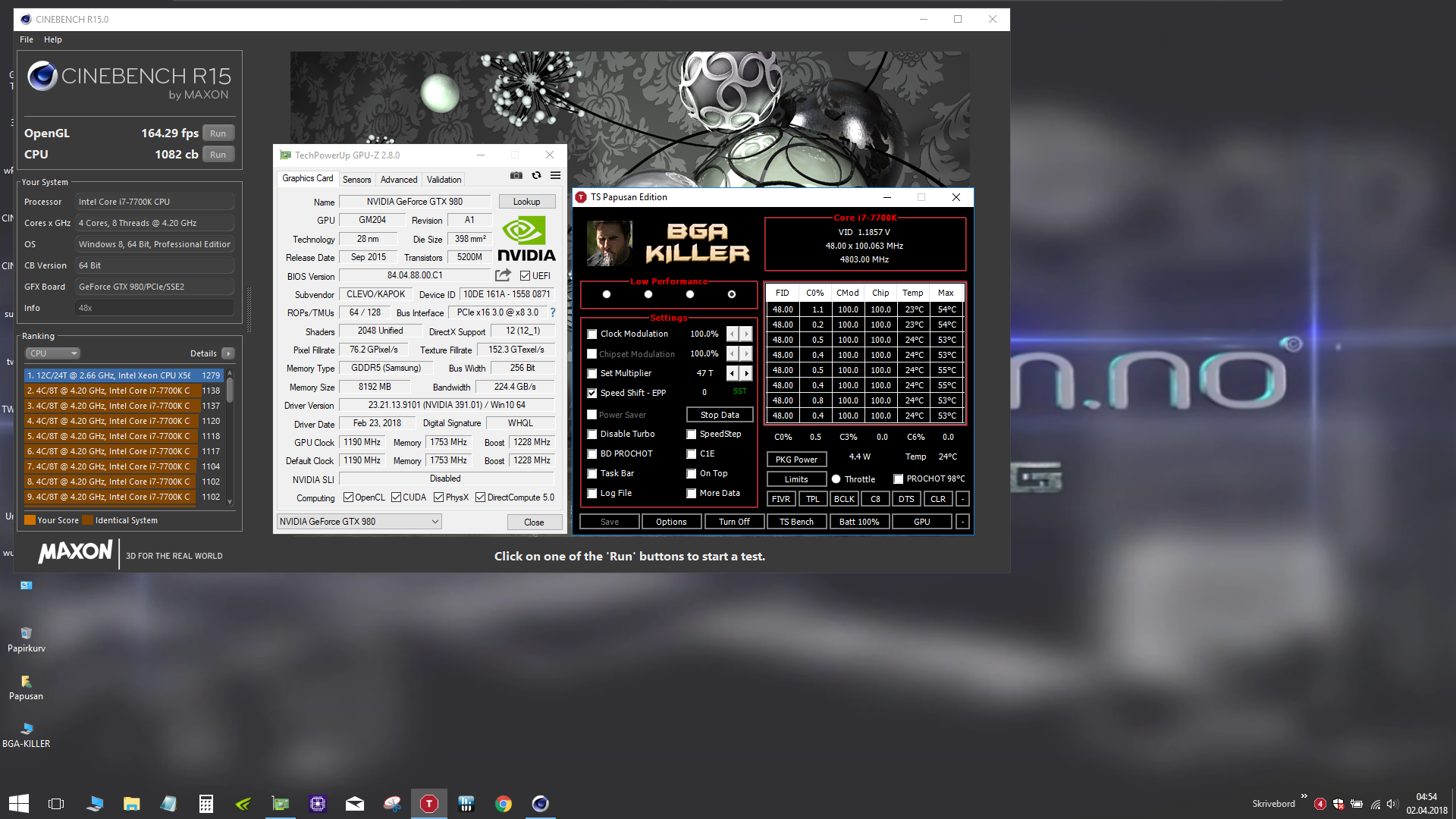
Task: Uncheck Speed Shift - EPP checkbox
Action: [x=592, y=393]
